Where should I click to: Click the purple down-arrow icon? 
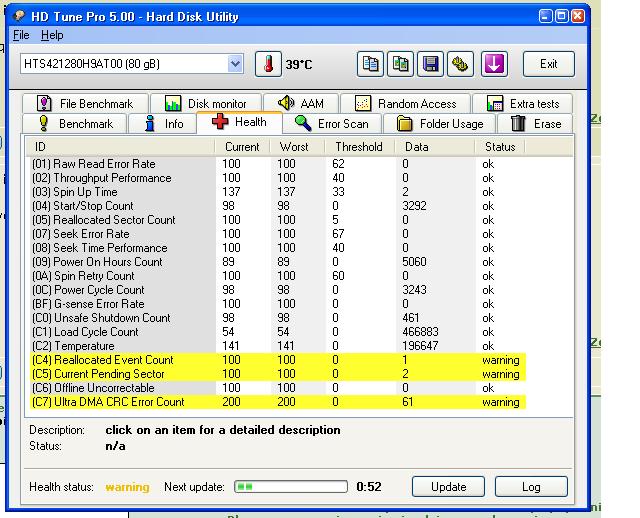[494, 64]
